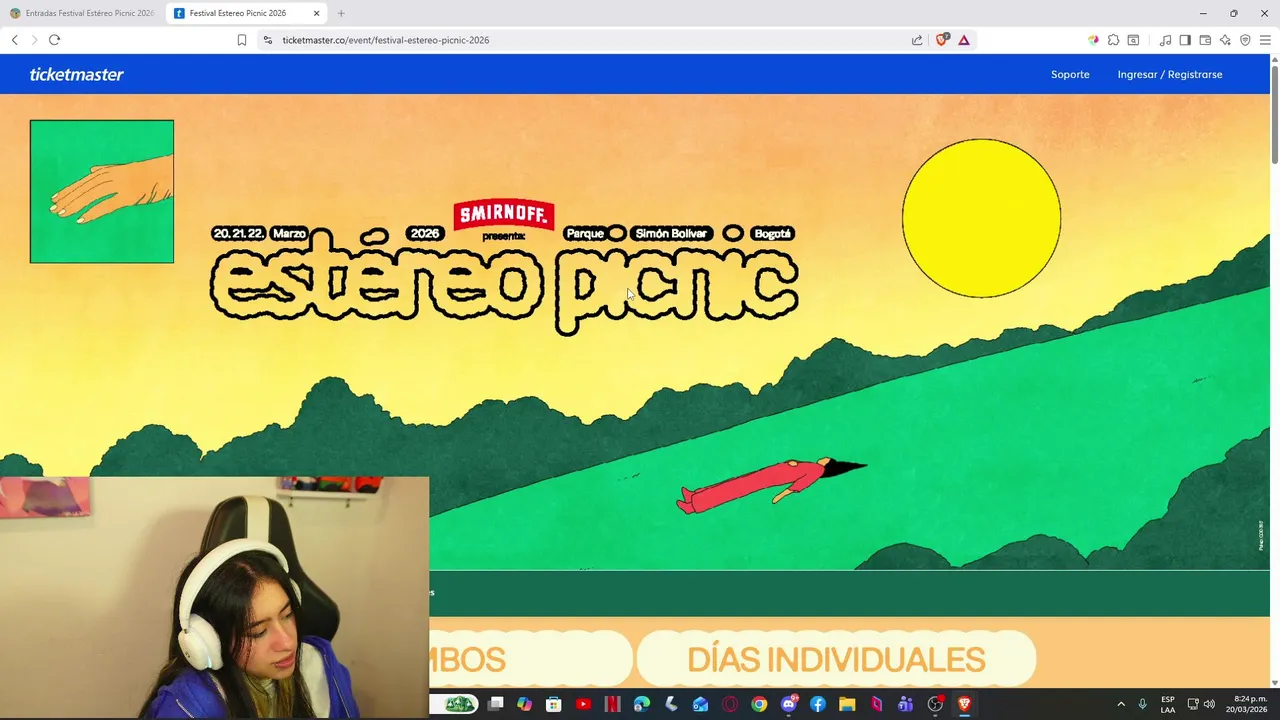The image size is (1280, 720).
Task: Open the browser hamburger main menu
Action: [x=1265, y=40]
